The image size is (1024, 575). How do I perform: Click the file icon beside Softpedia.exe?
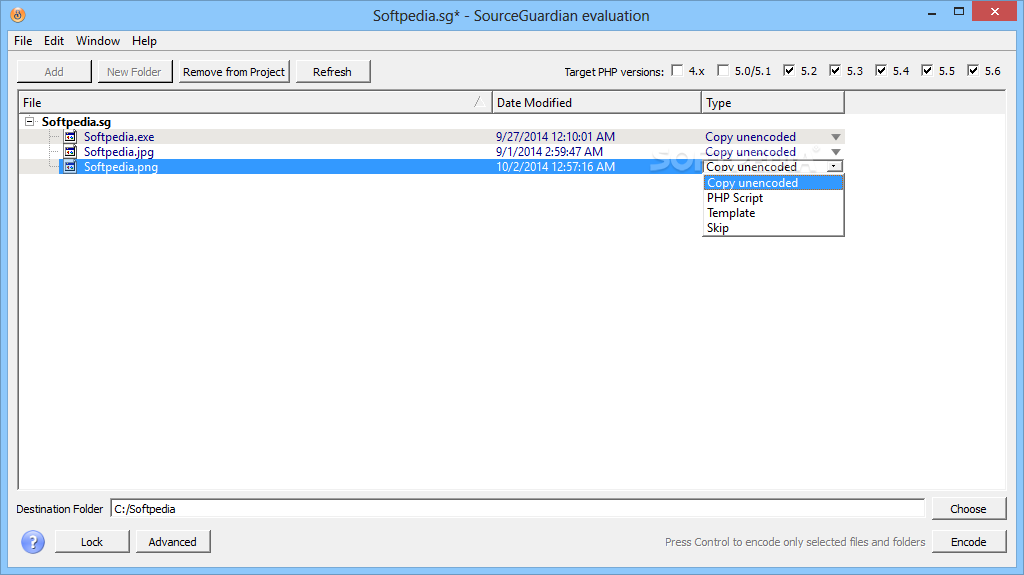(71, 137)
